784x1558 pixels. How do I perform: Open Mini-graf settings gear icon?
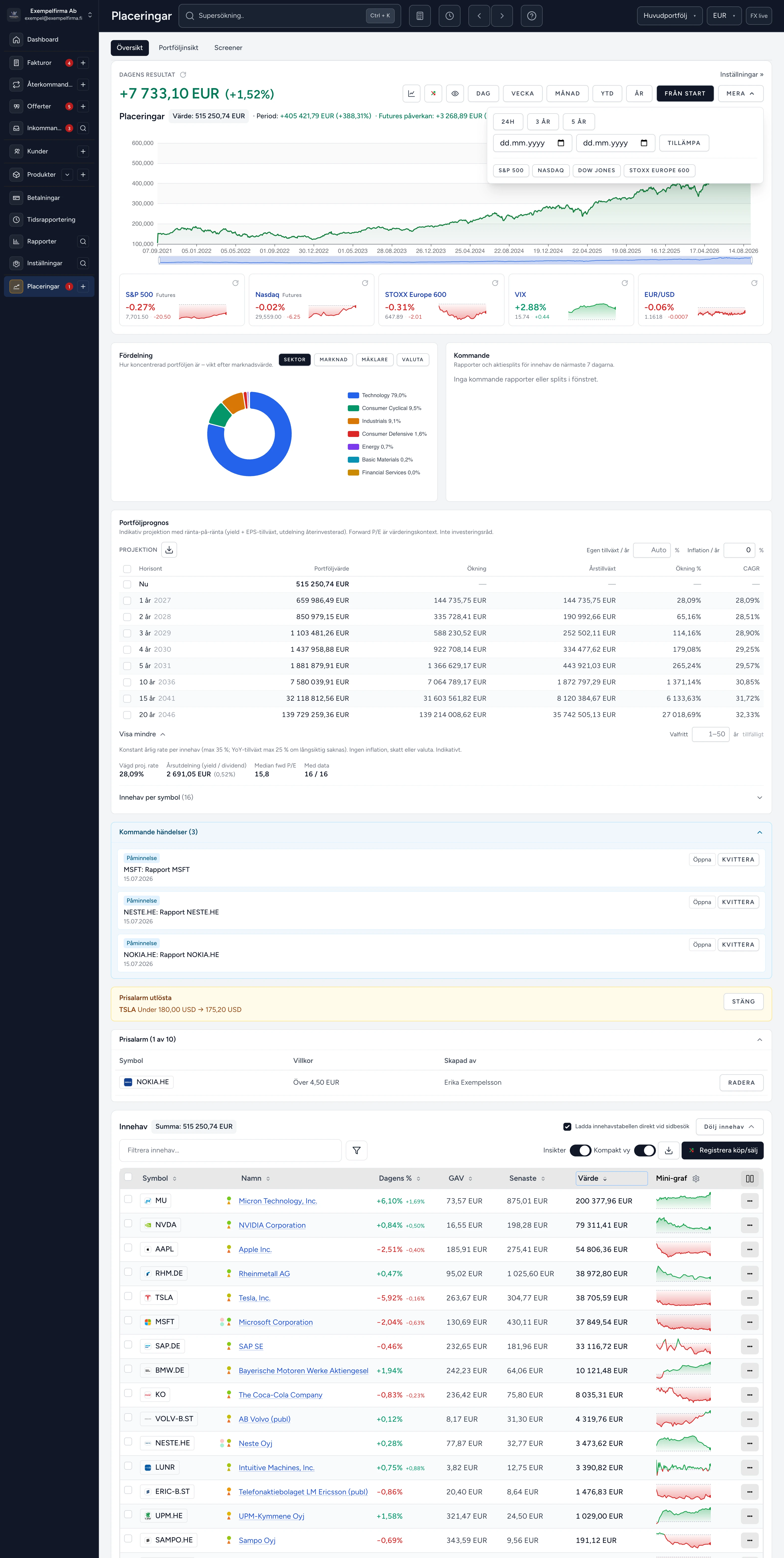[x=696, y=1178]
